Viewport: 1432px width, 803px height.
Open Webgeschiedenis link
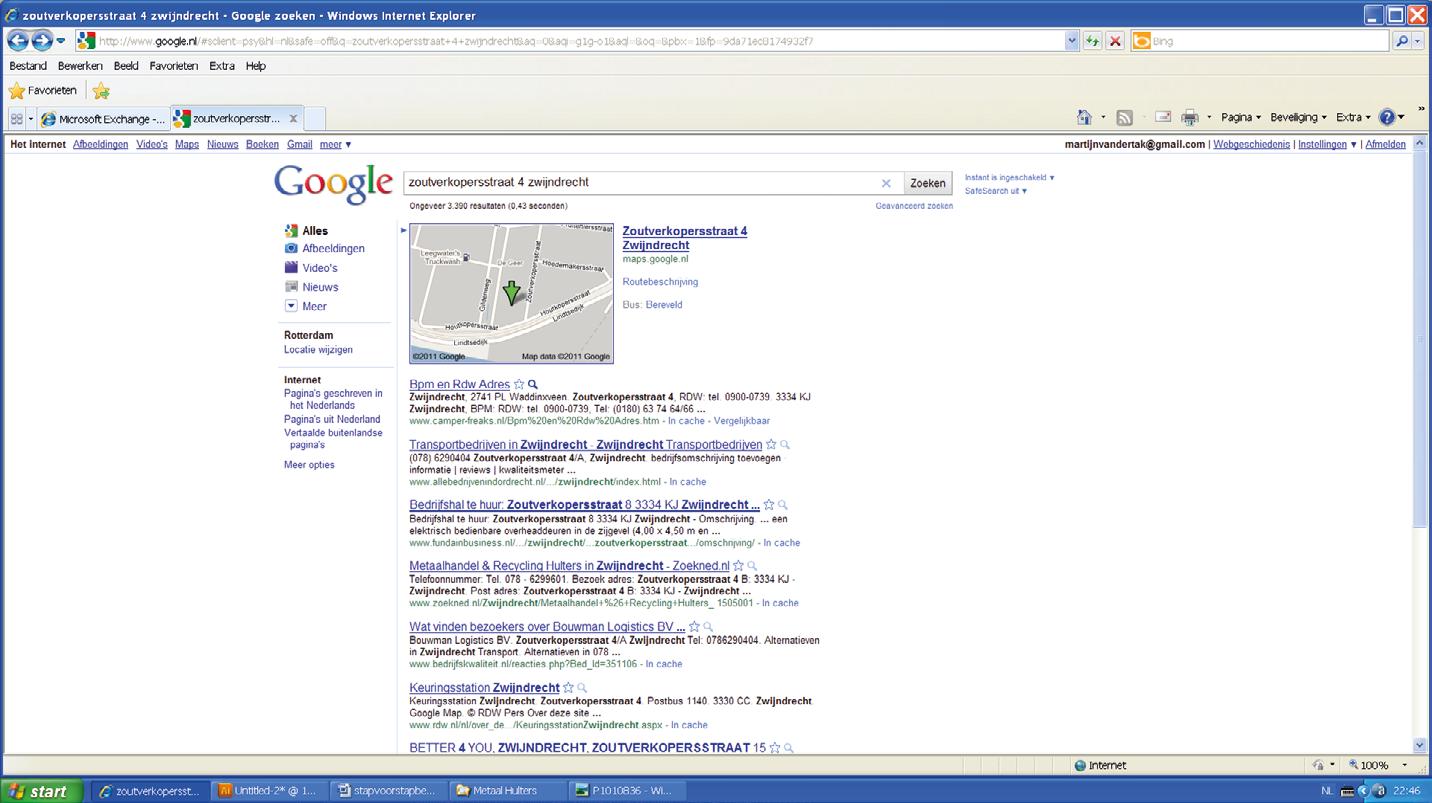pyautogui.click(x=1251, y=144)
